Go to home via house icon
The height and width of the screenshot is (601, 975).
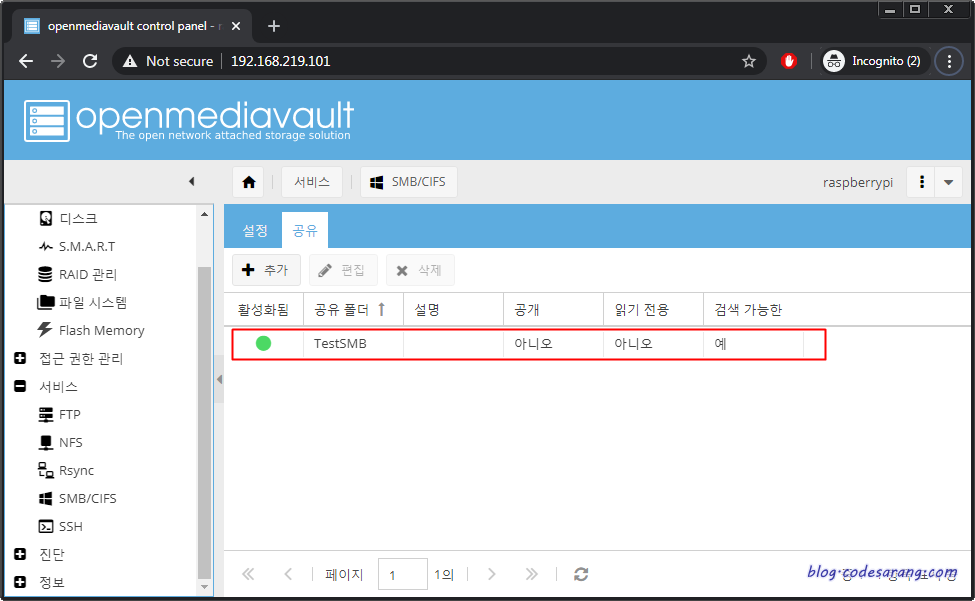(x=249, y=182)
